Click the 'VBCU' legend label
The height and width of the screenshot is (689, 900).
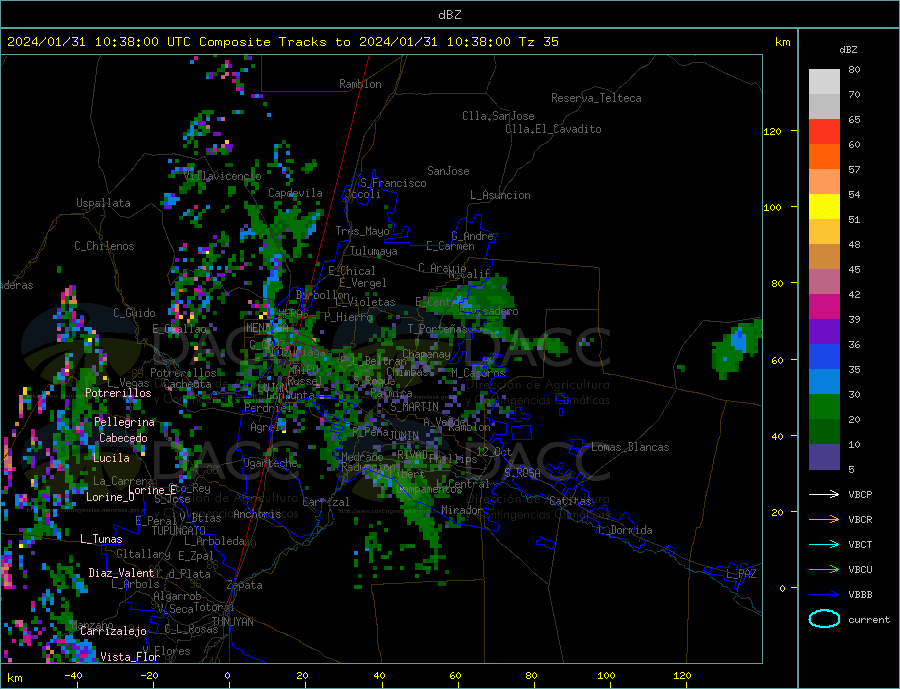[x=860, y=570]
